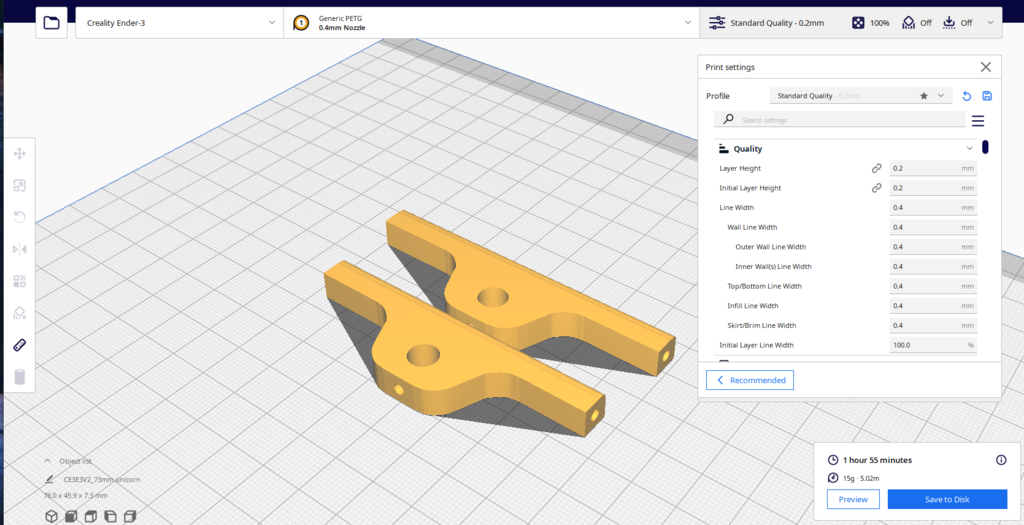This screenshot has width=1024, height=525.
Task: Open the Support Blocker tool
Action: coord(19,313)
